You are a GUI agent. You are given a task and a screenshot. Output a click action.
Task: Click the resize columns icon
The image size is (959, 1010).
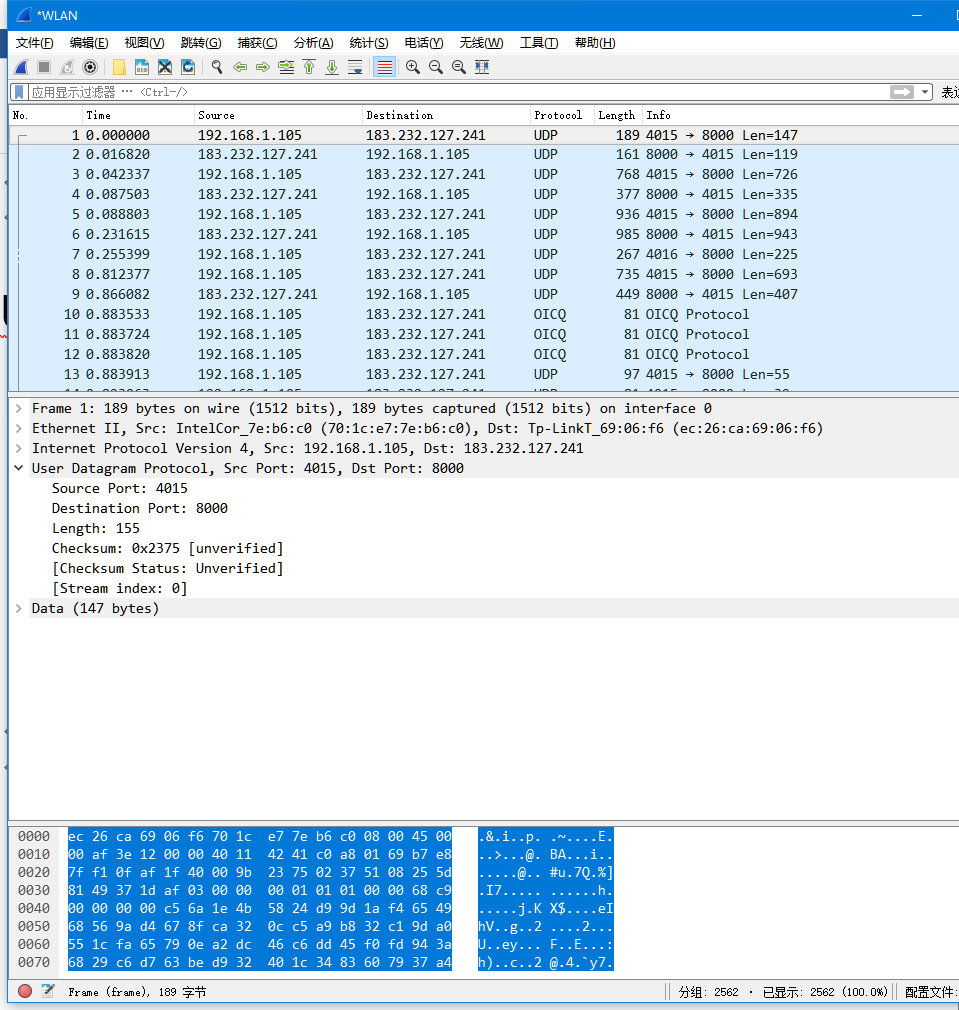point(482,67)
